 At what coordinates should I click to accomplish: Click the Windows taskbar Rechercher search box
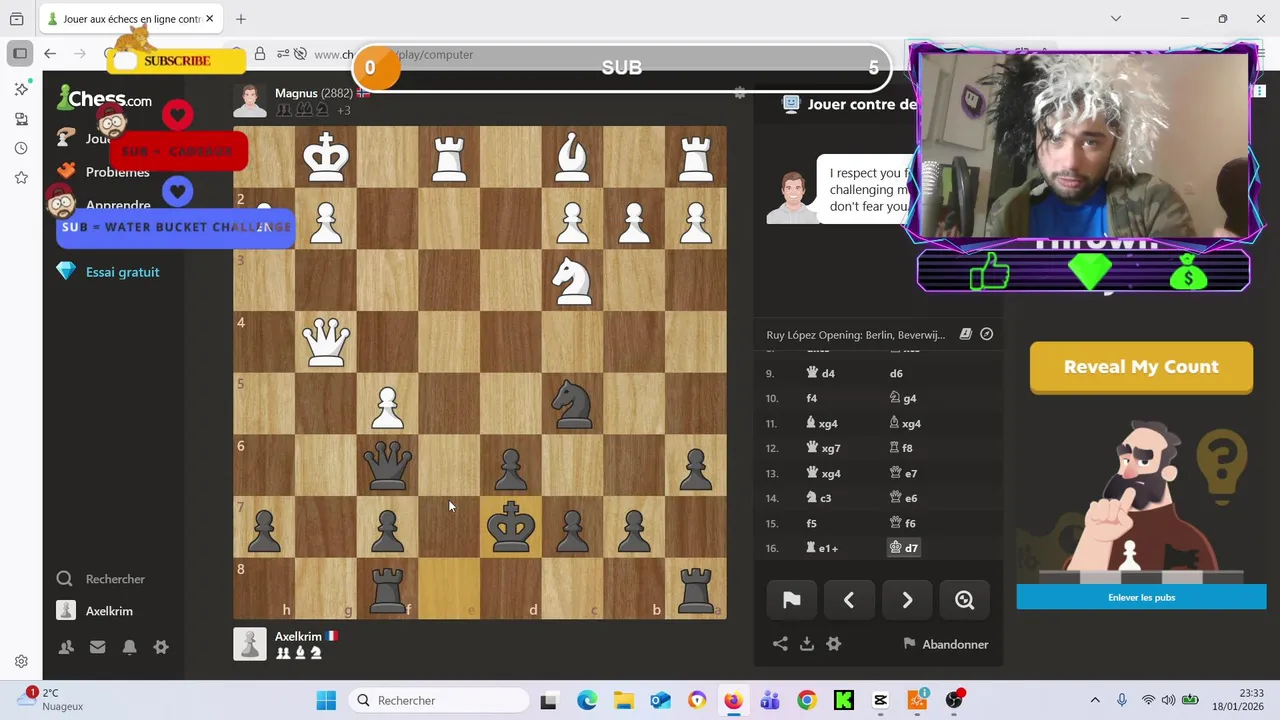click(440, 700)
